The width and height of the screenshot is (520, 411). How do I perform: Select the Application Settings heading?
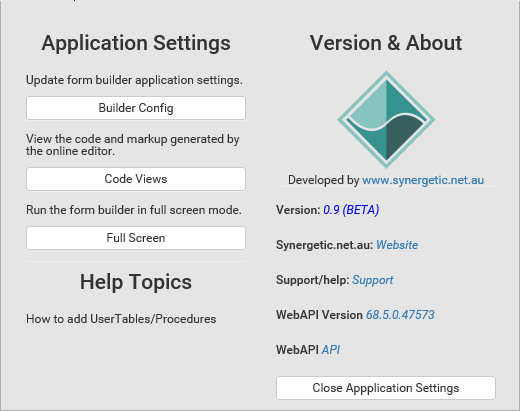136,43
